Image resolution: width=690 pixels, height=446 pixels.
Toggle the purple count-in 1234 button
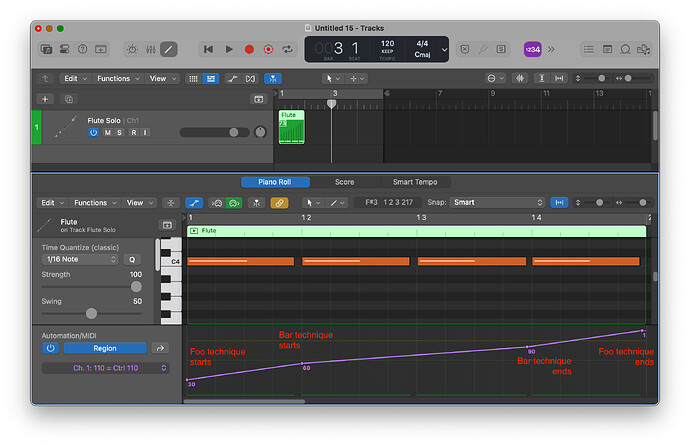[x=532, y=49]
